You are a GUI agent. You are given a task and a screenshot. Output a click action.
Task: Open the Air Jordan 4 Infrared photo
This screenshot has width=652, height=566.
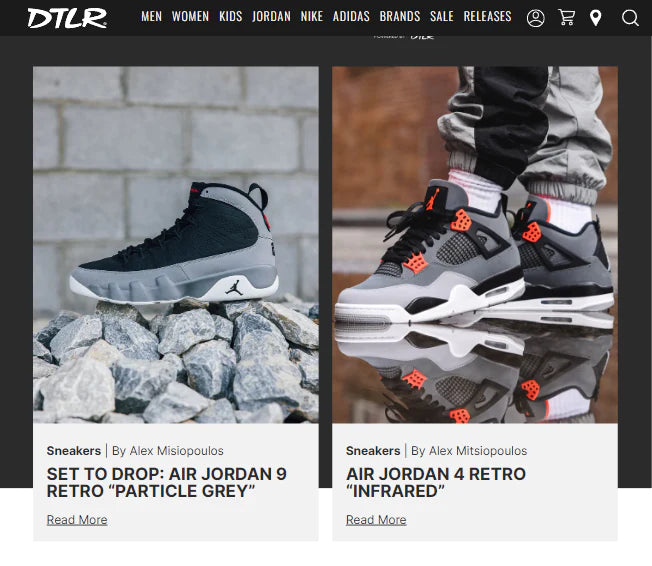[475, 245]
